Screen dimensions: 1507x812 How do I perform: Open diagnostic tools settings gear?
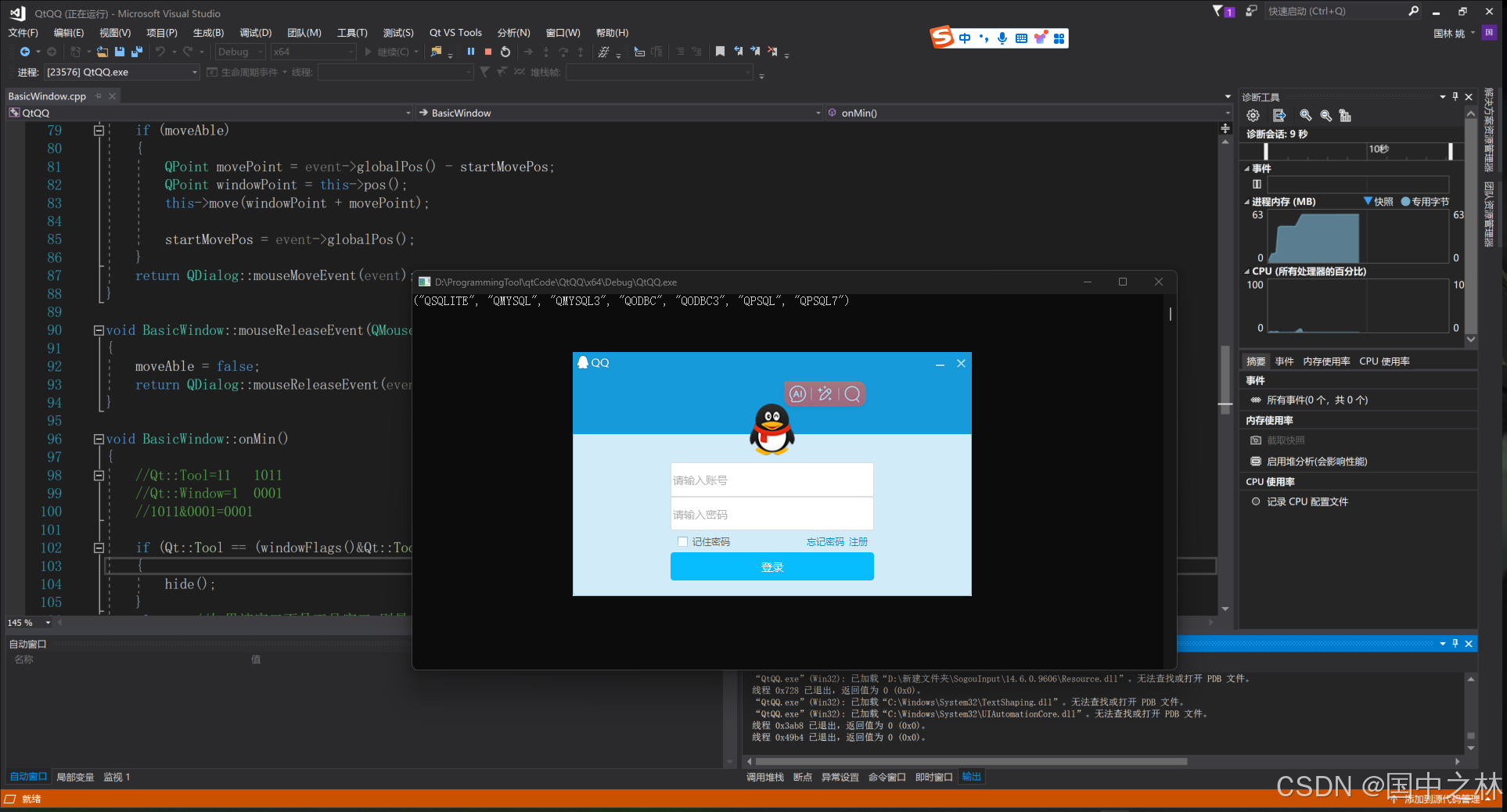1253,115
